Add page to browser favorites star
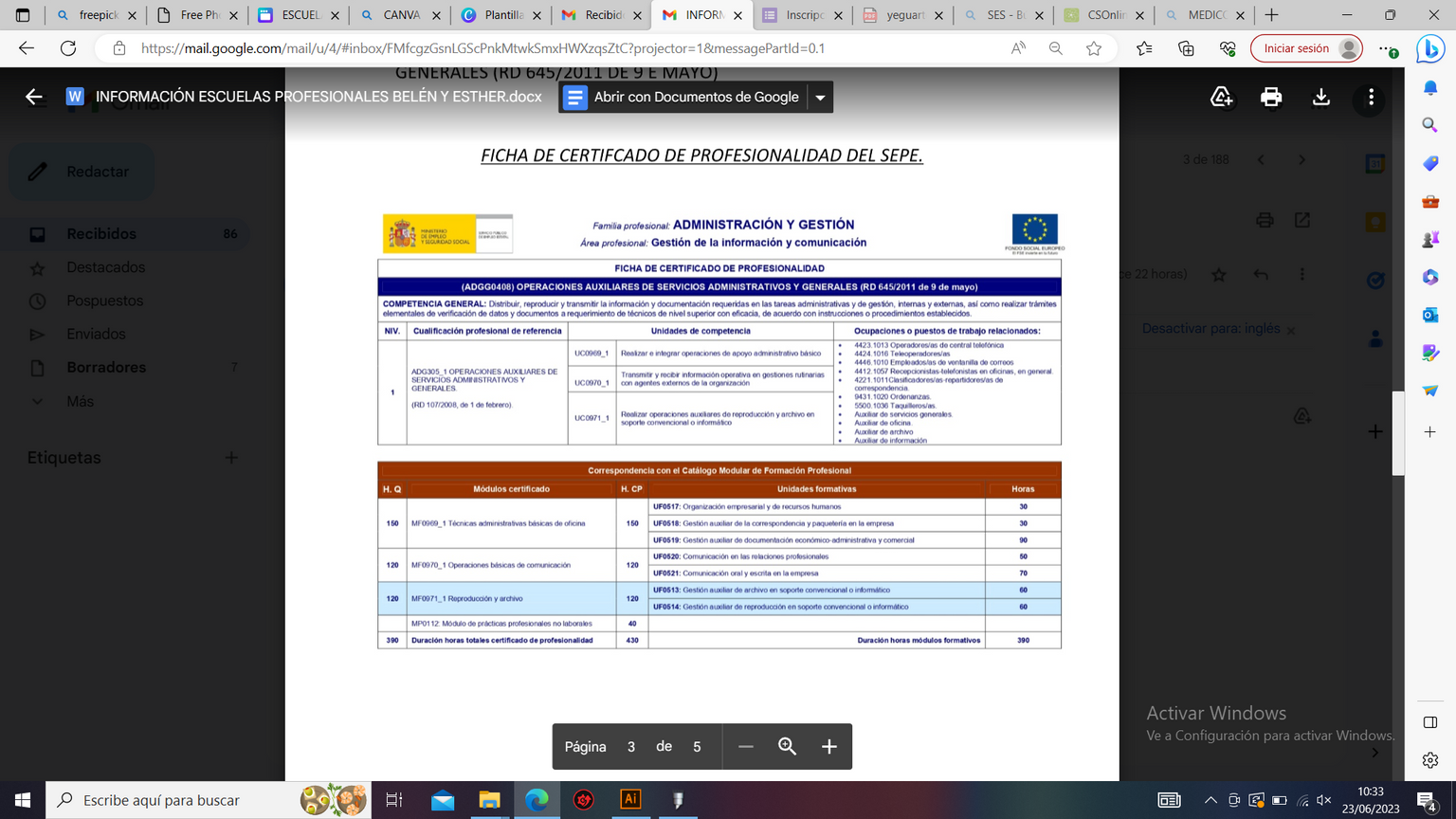1456x819 pixels. (1094, 48)
